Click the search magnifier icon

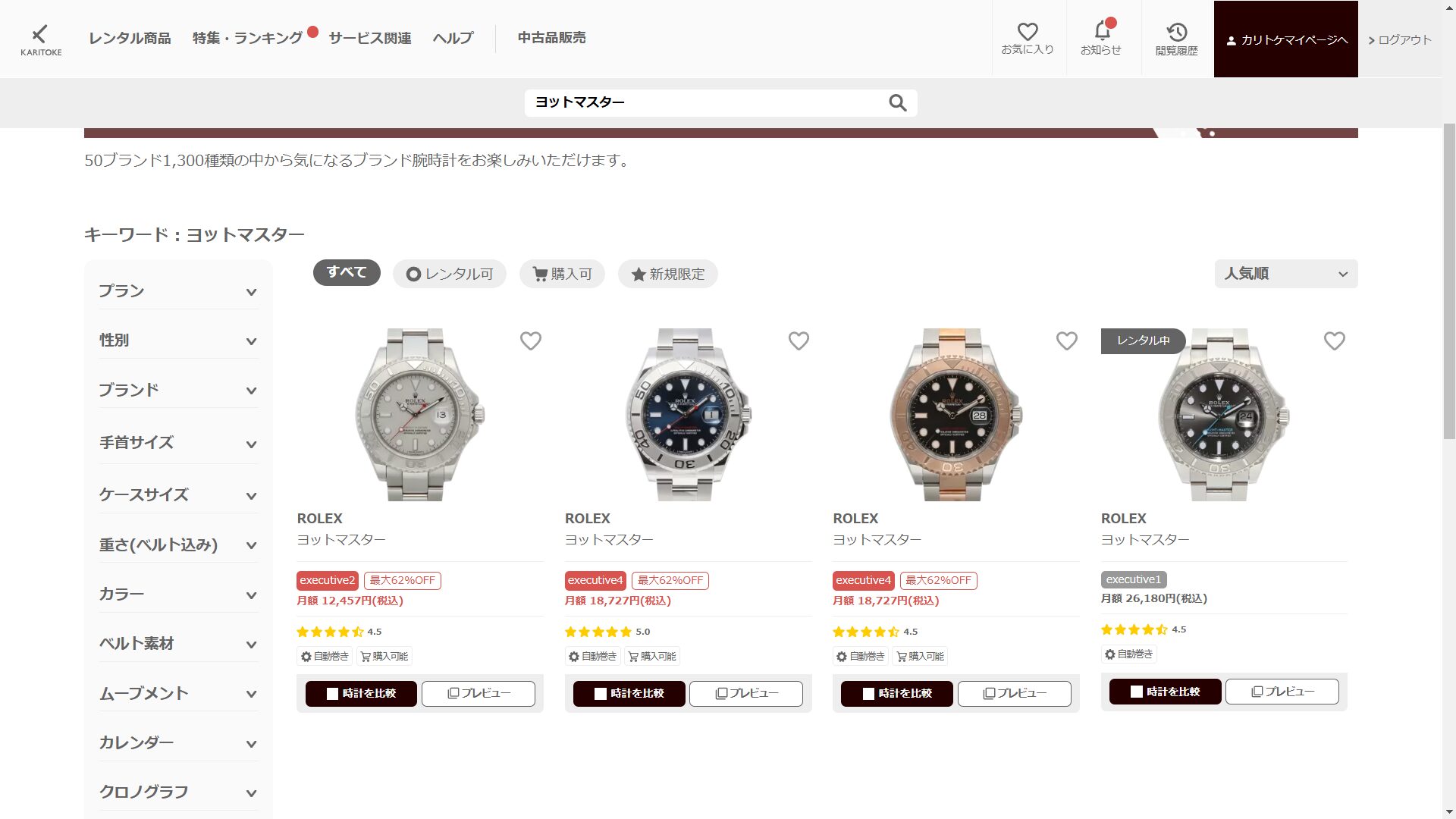tap(898, 102)
